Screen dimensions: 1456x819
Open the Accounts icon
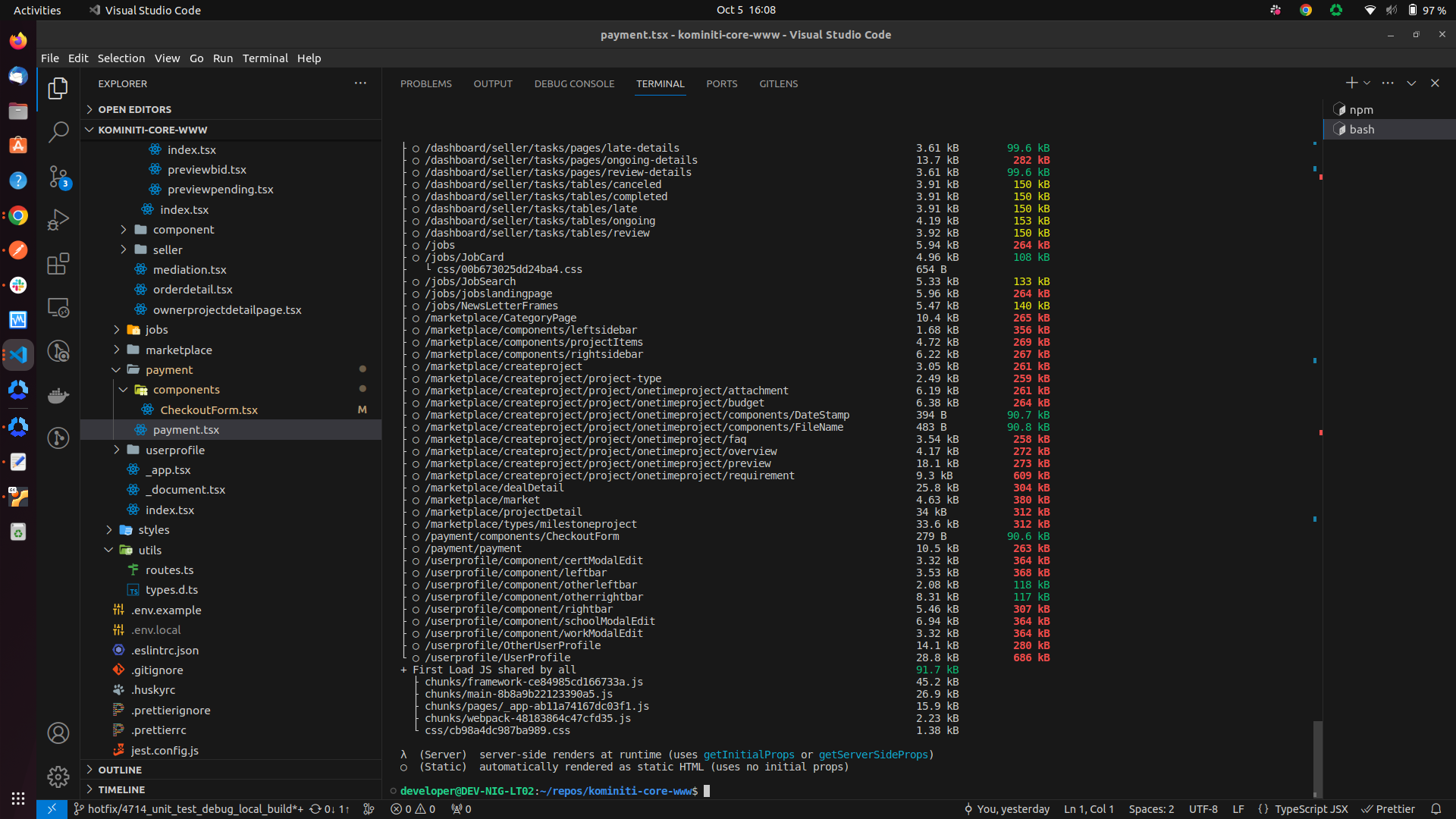[58, 733]
